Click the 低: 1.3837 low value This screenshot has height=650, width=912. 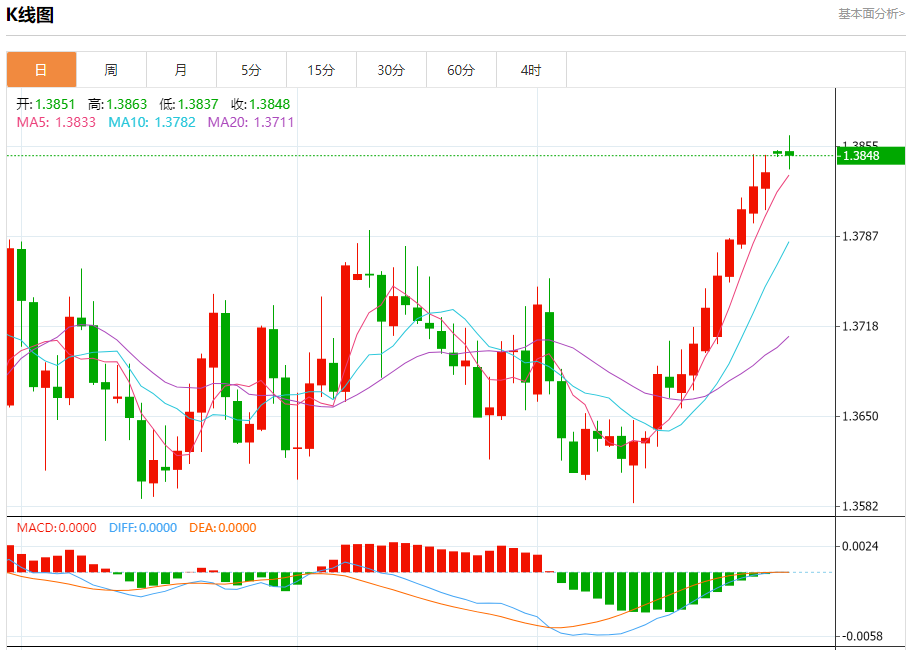pyautogui.click(x=189, y=104)
